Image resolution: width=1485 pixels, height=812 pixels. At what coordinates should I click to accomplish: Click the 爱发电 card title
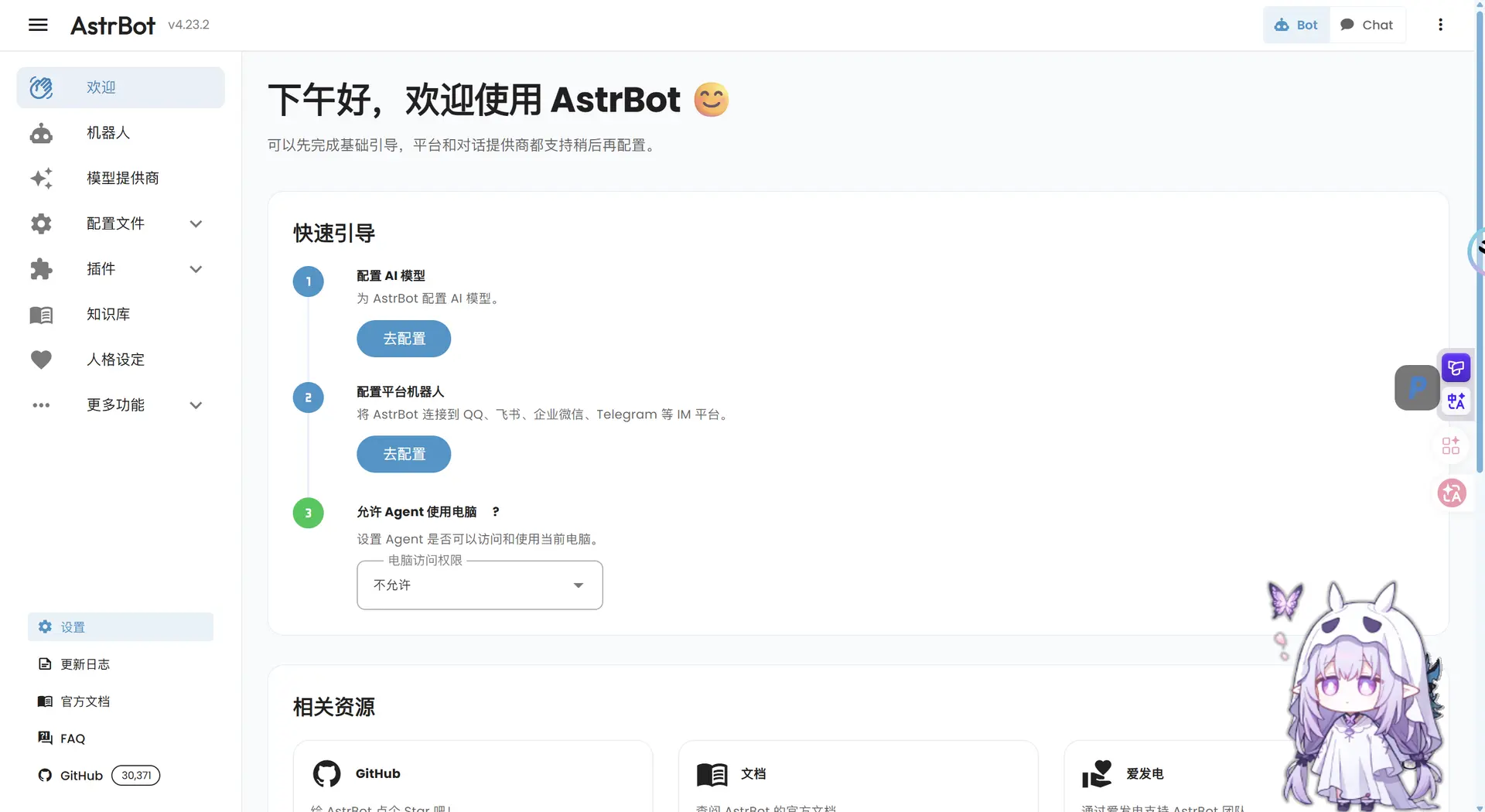coord(1145,773)
